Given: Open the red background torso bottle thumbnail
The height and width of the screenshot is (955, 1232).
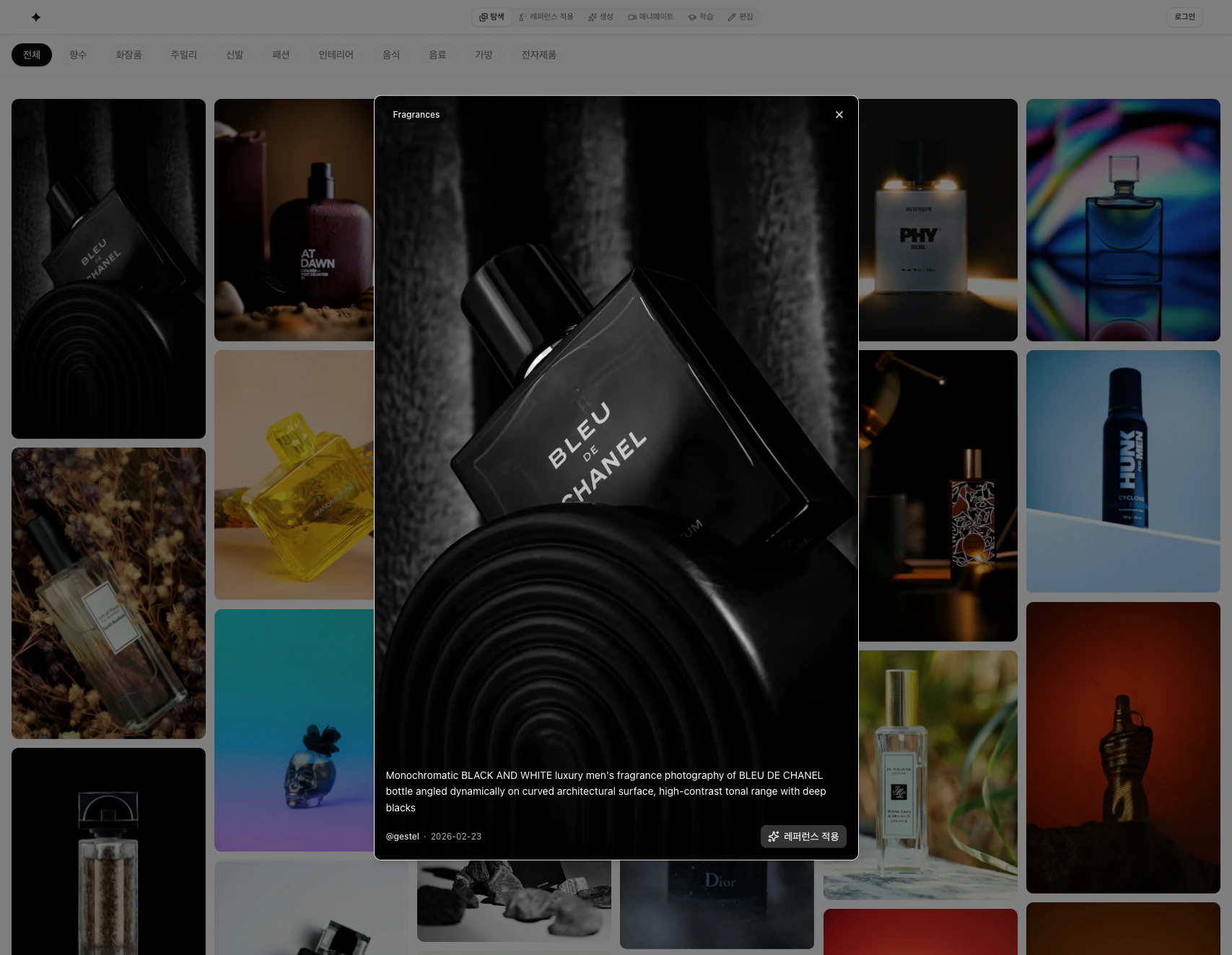Looking at the screenshot, I should tap(1123, 748).
